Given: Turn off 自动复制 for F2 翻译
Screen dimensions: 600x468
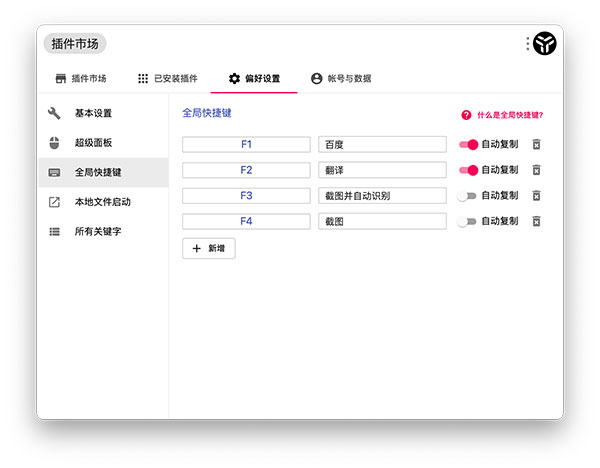Looking at the screenshot, I should click(x=468, y=170).
